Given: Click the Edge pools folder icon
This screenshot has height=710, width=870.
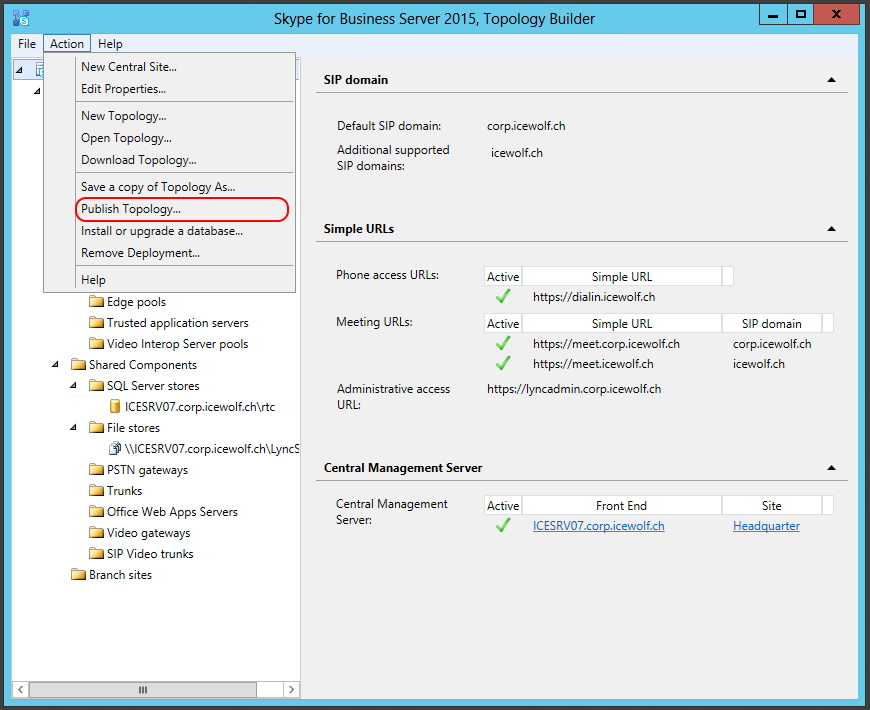Looking at the screenshot, I should (x=97, y=302).
